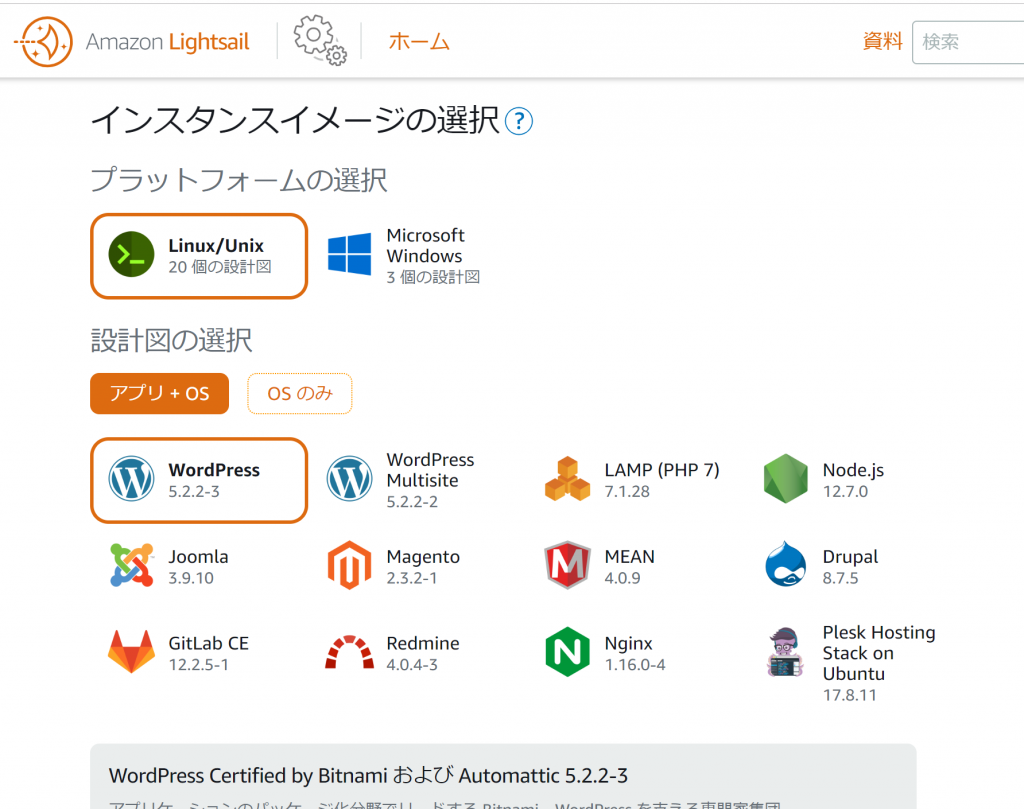Click the MEAN version 4.0.9 text
Image resolution: width=1024 pixels, height=809 pixels.
click(622, 579)
